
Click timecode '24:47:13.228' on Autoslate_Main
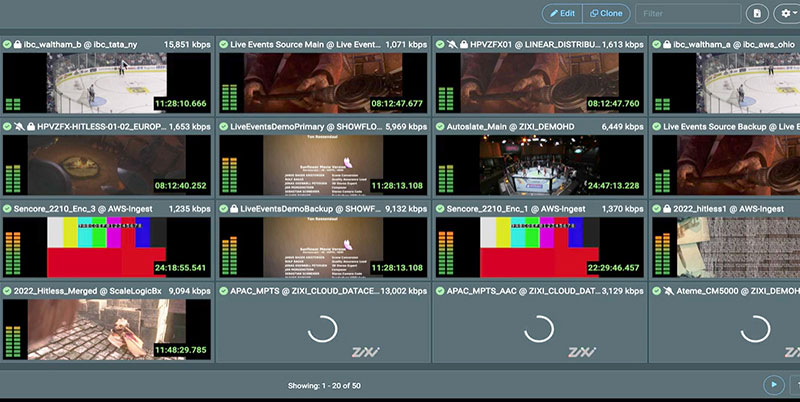[613, 186]
